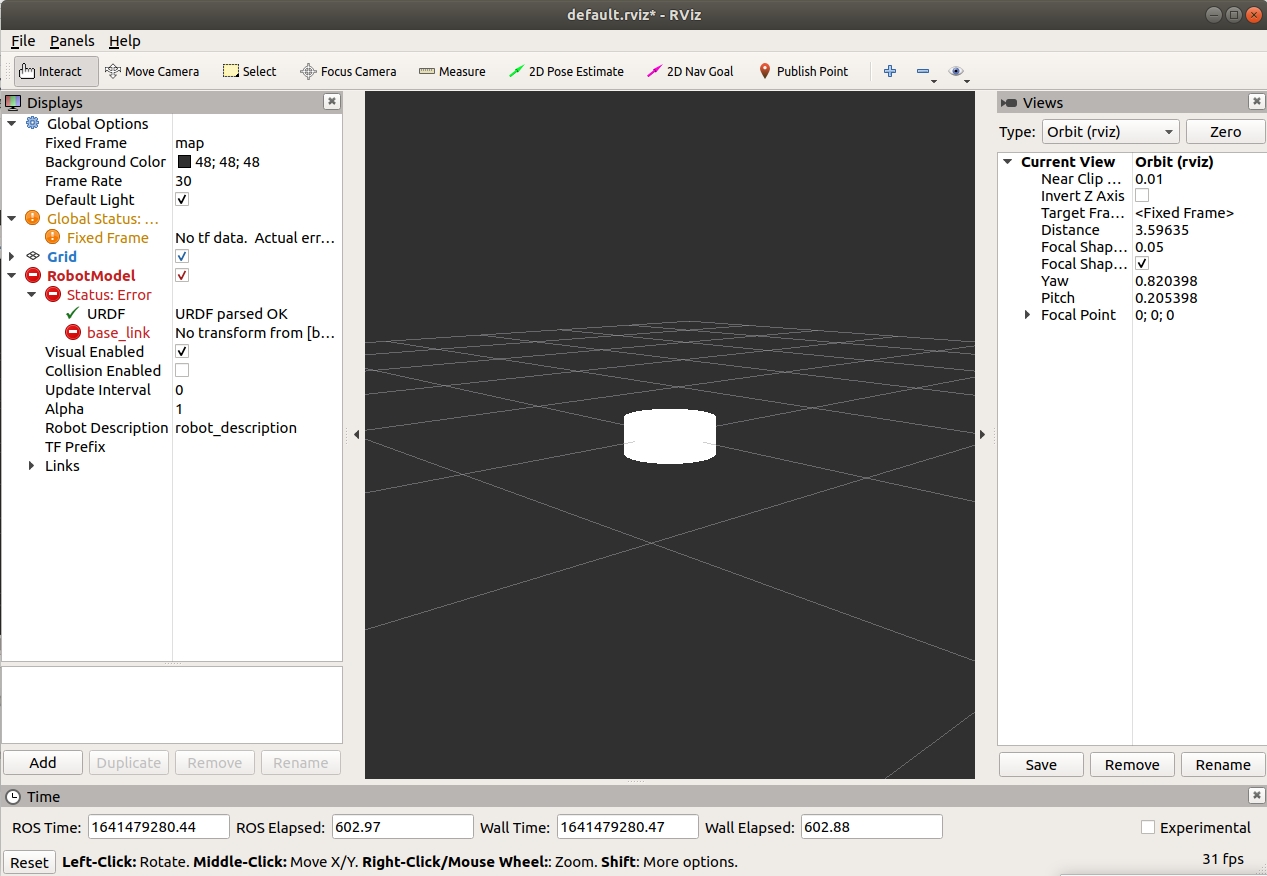
Task: Click the Fixed Frame warning icon
Action: pos(52,237)
